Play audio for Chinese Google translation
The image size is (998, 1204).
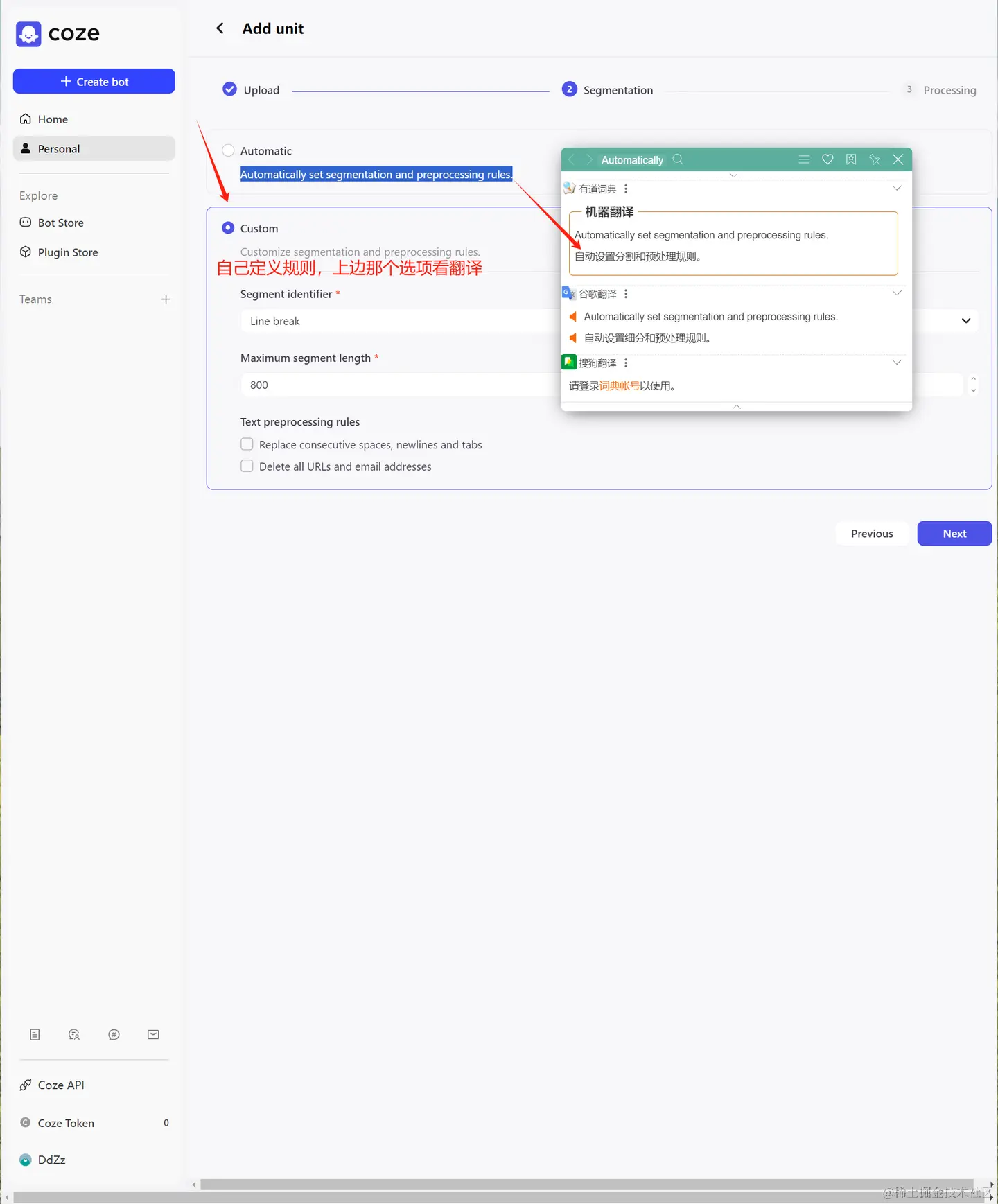[573, 338]
